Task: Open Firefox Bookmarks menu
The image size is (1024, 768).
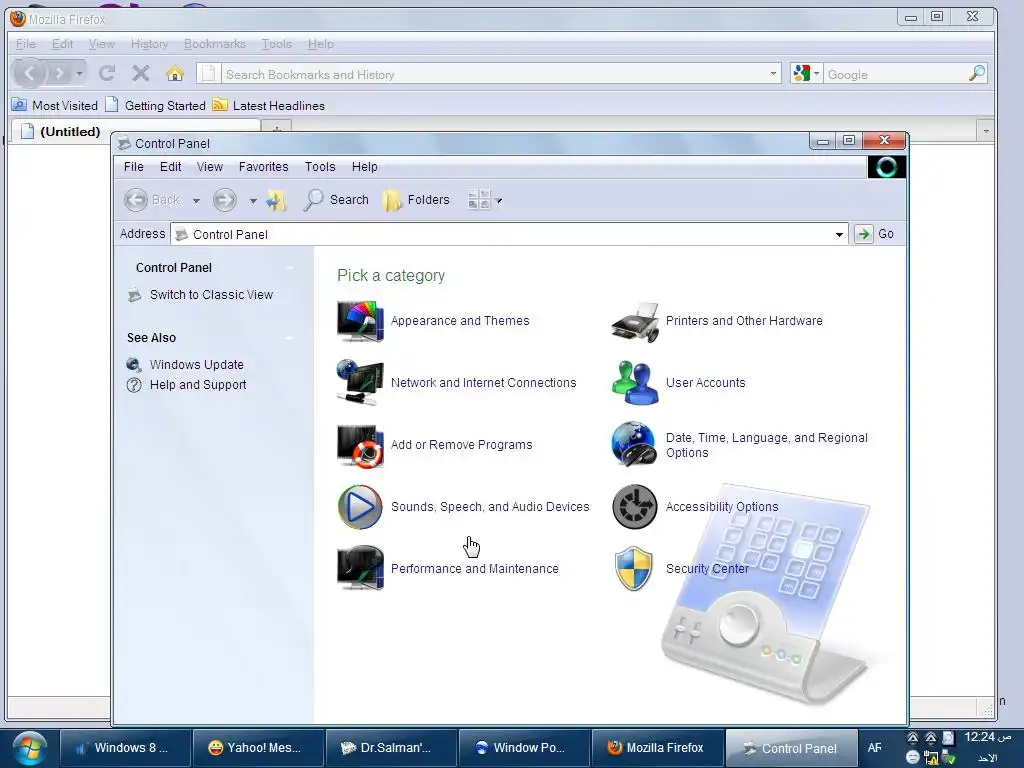Action: [215, 44]
